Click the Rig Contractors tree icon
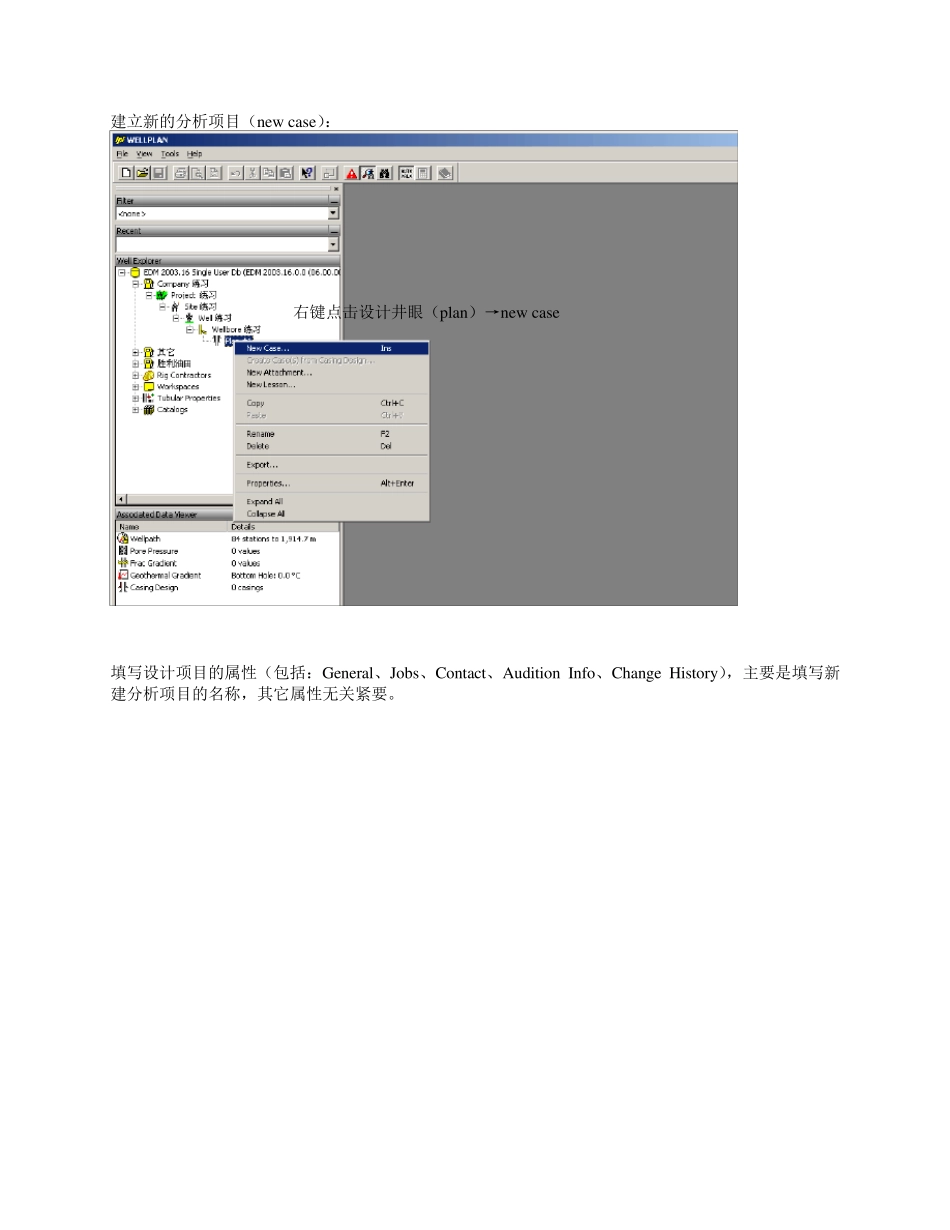The height and width of the screenshot is (1230, 950). [149, 375]
